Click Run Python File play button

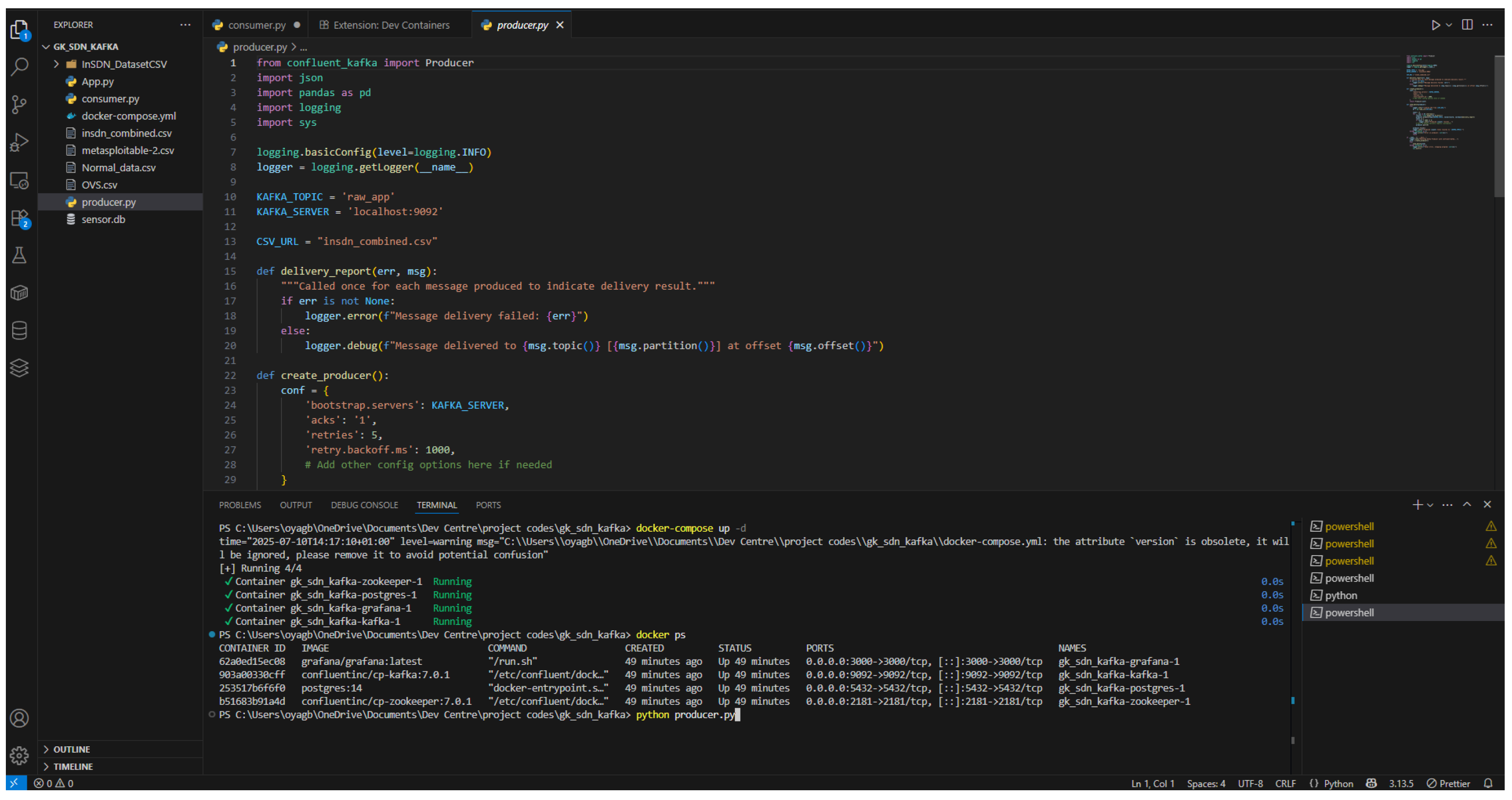(x=1435, y=25)
